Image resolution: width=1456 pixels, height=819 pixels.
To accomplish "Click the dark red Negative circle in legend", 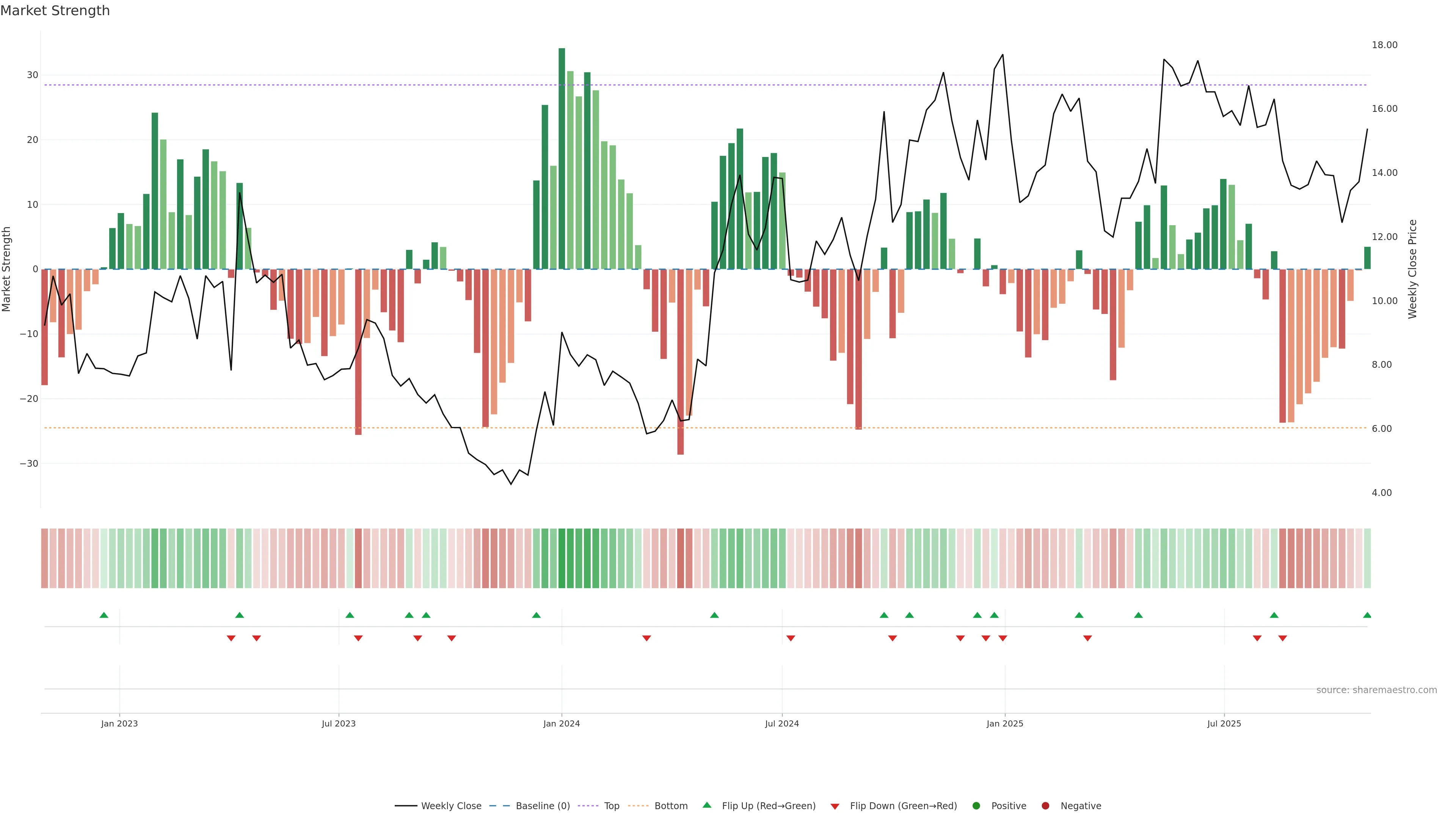I will [x=1045, y=806].
